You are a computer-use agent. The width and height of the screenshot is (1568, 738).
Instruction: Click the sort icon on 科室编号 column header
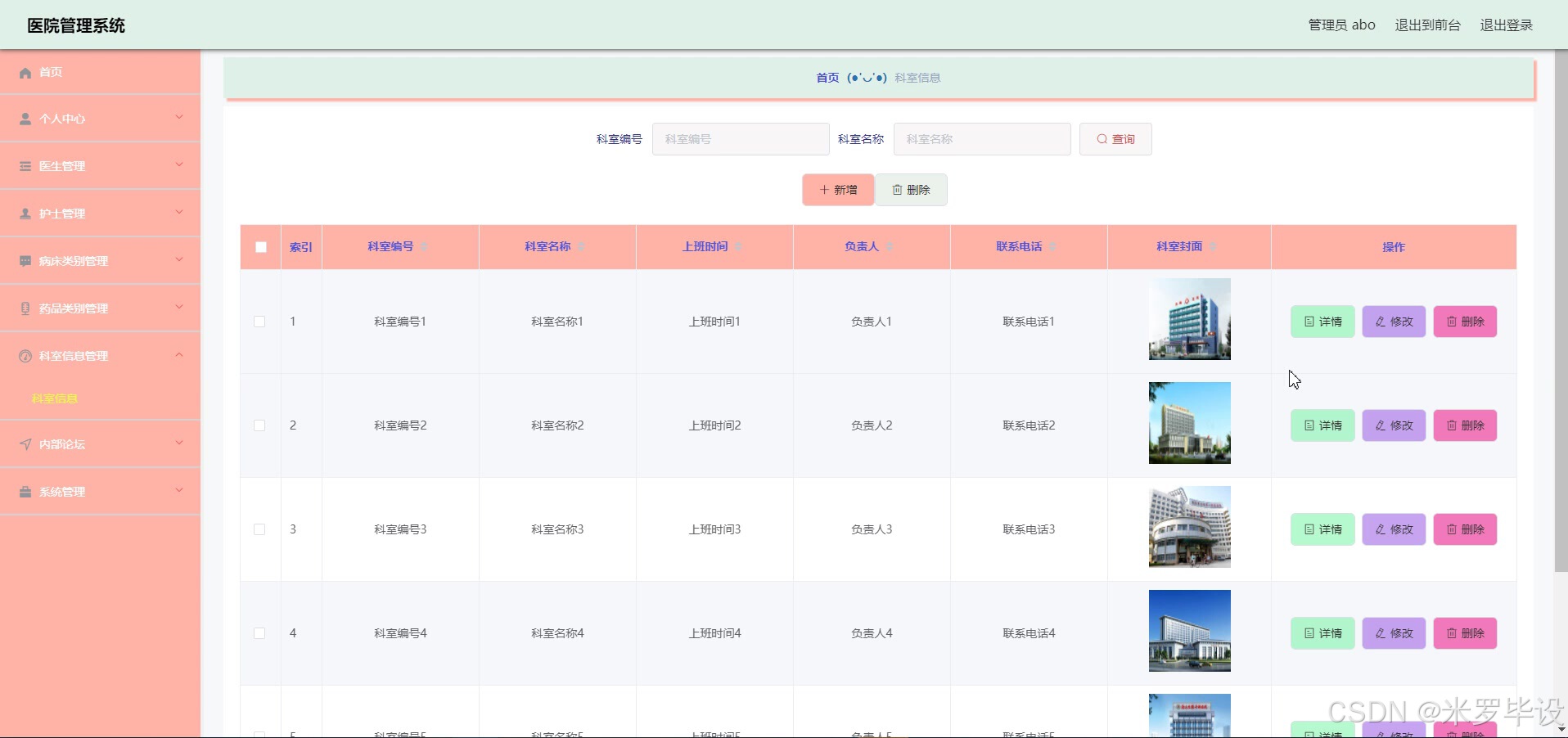pos(424,247)
